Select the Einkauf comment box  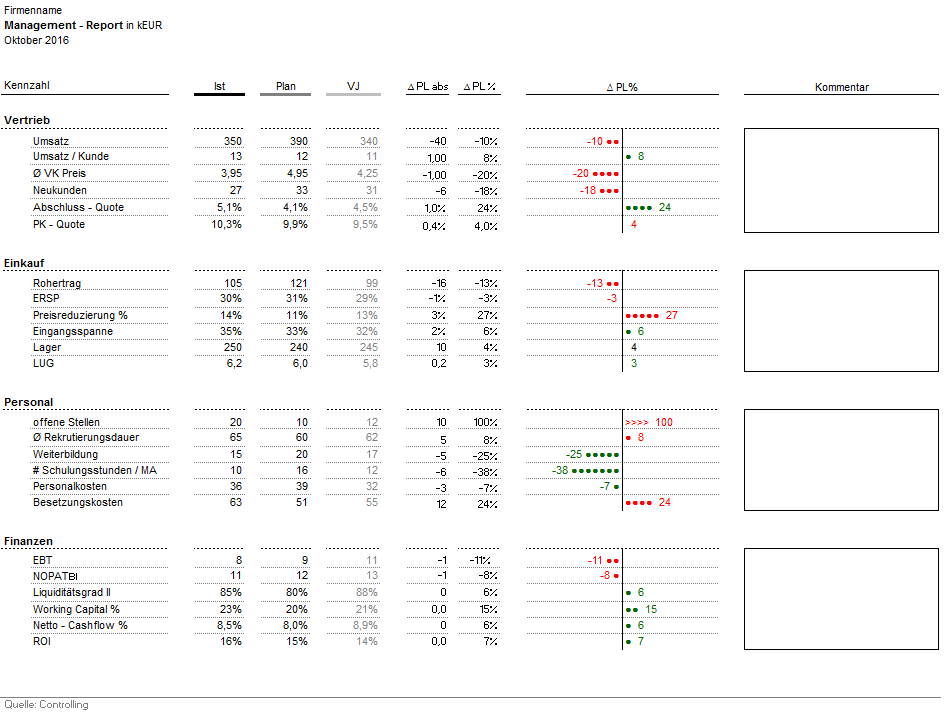click(841, 321)
